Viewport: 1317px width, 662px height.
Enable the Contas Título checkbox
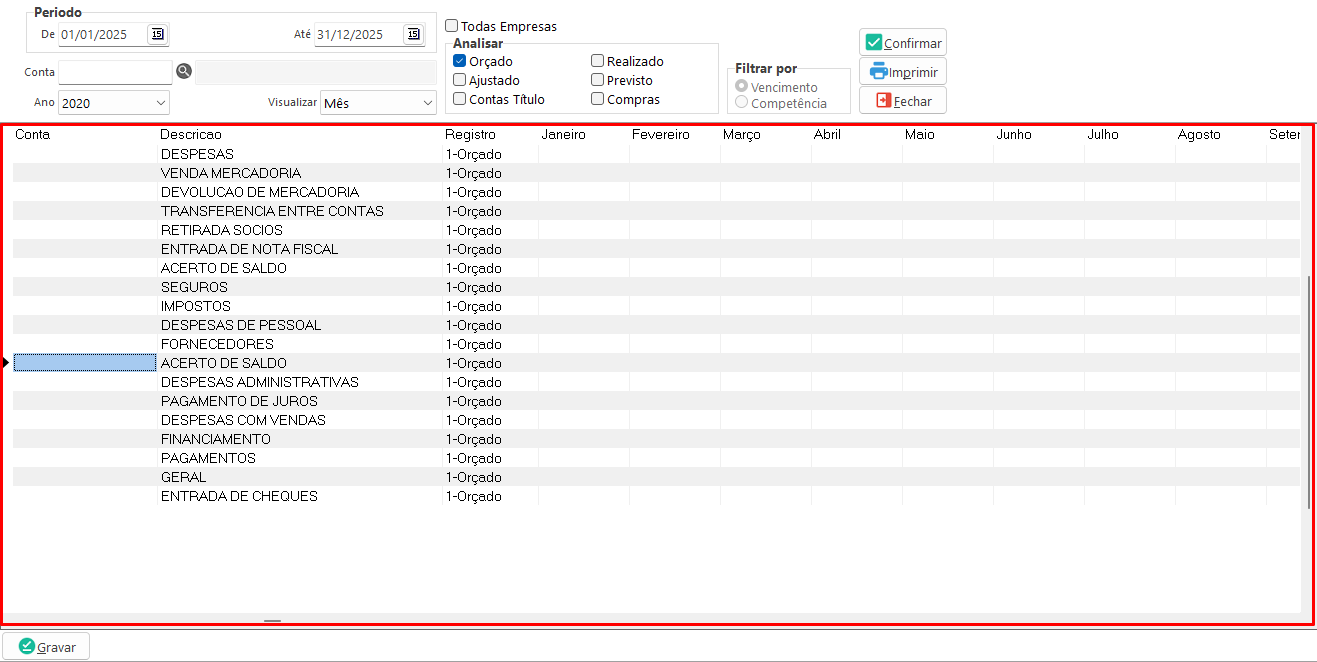point(460,99)
